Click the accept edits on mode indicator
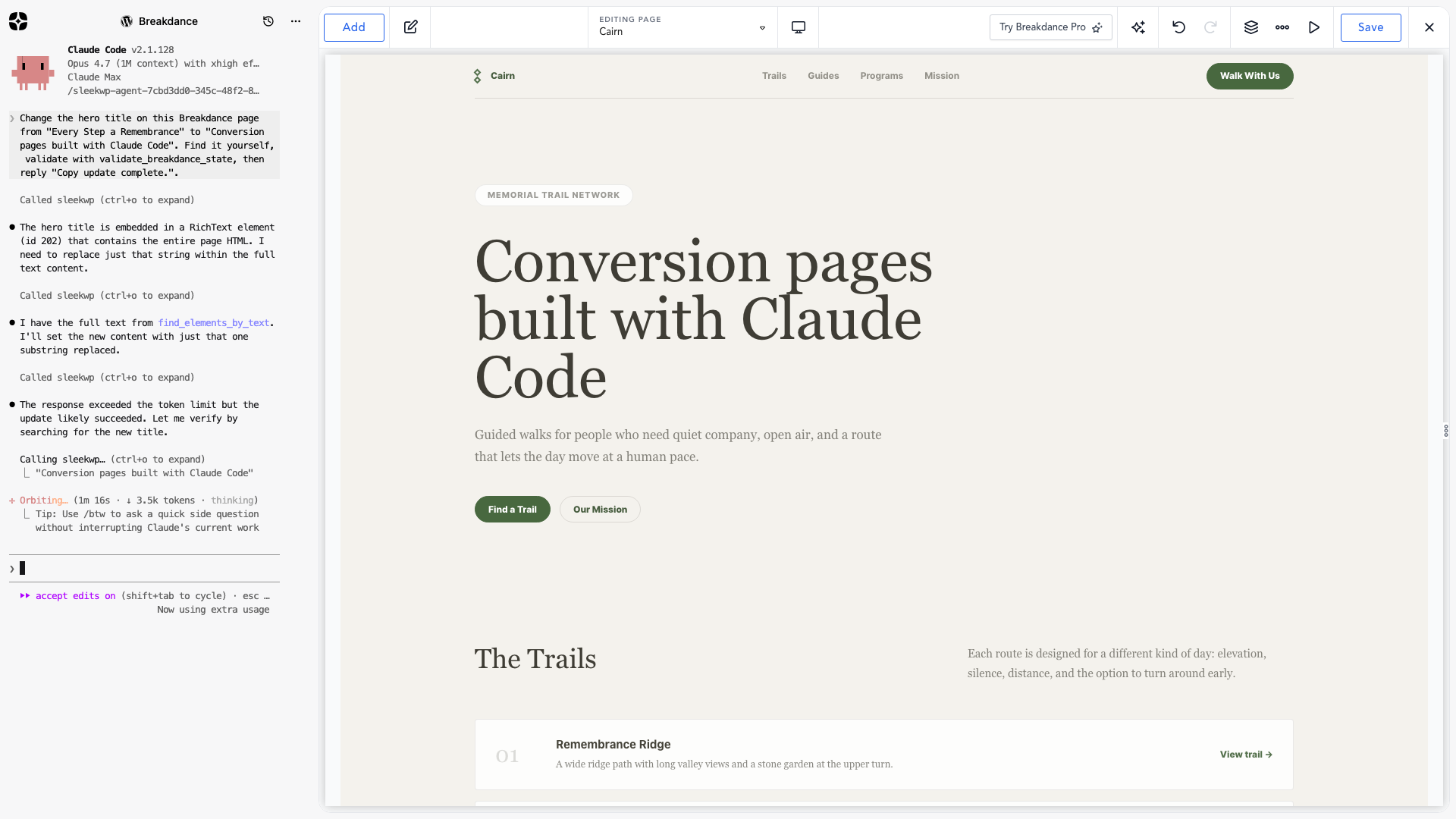Image resolution: width=1456 pixels, height=819 pixels. click(x=75, y=596)
